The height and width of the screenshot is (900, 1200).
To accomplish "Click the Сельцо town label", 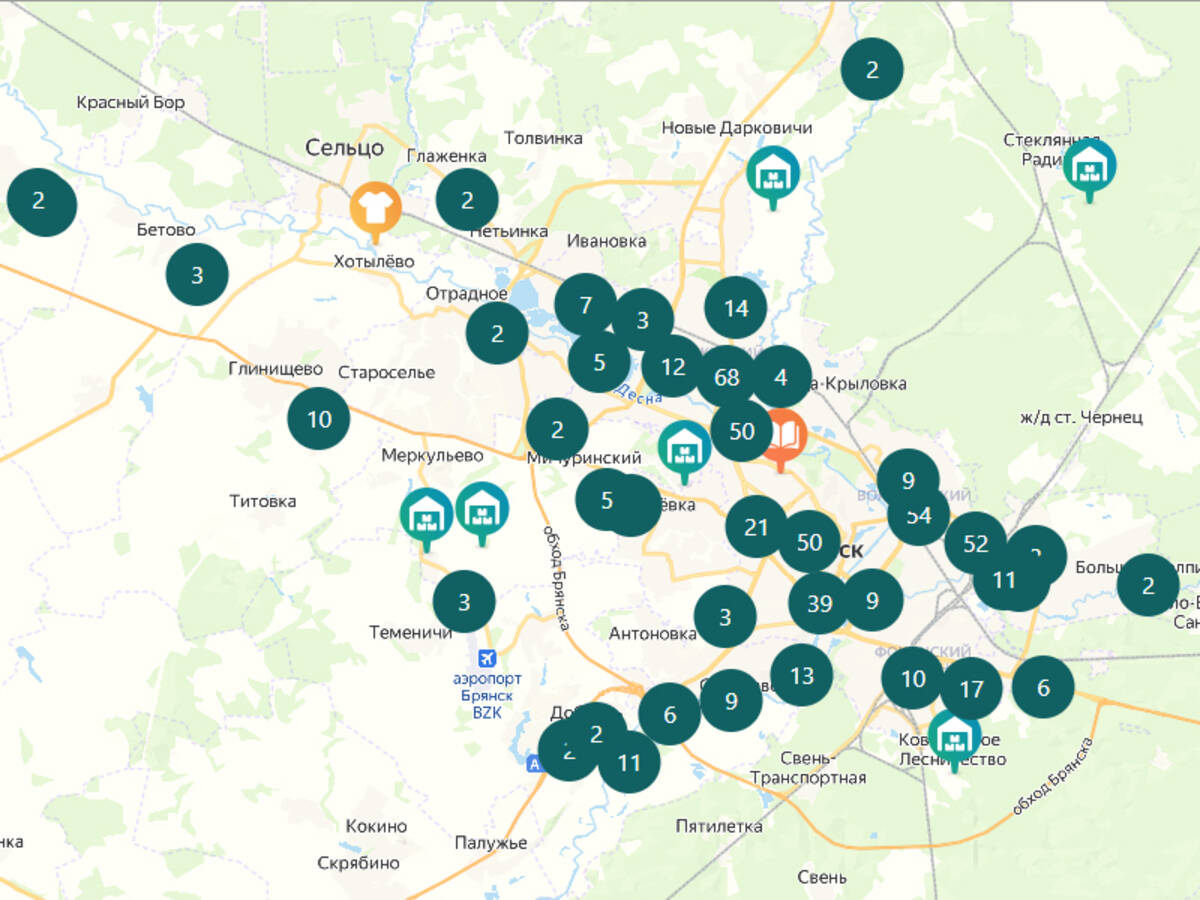I will pyautogui.click(x=344, y=148).
